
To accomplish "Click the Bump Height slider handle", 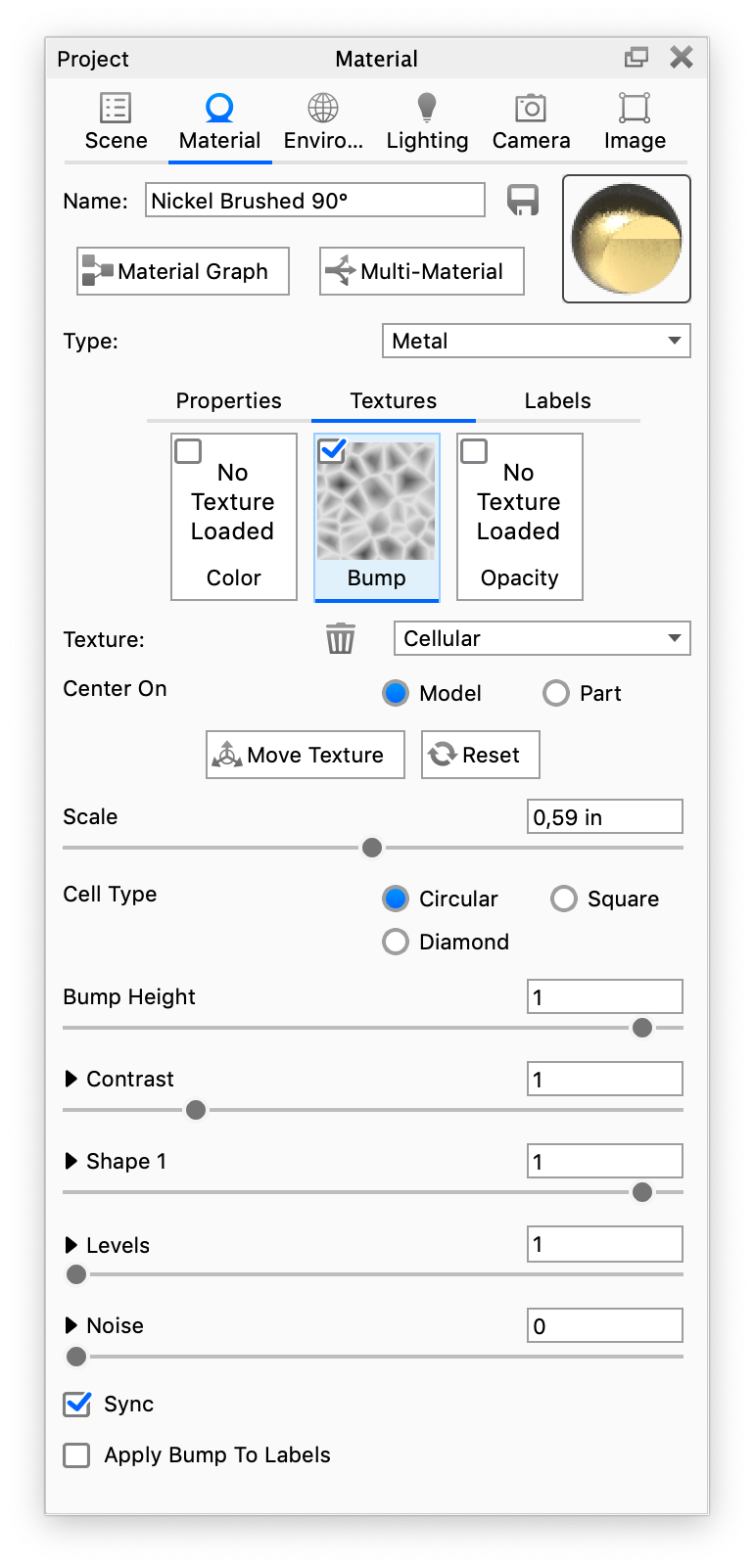I will [x=642, y=1028].
